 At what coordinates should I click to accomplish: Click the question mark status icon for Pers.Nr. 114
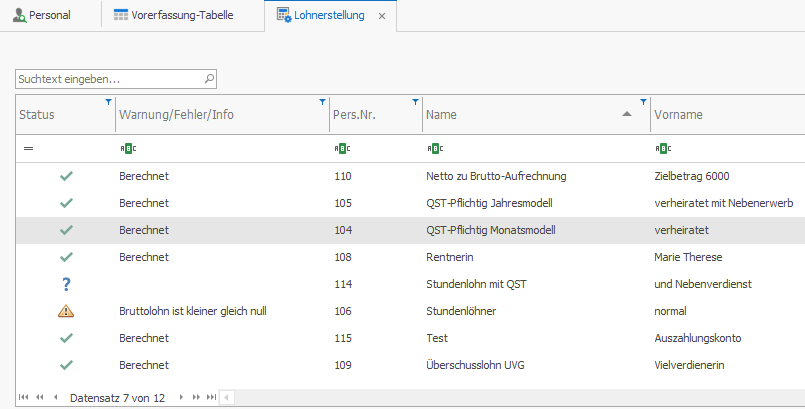pos(67,284)
